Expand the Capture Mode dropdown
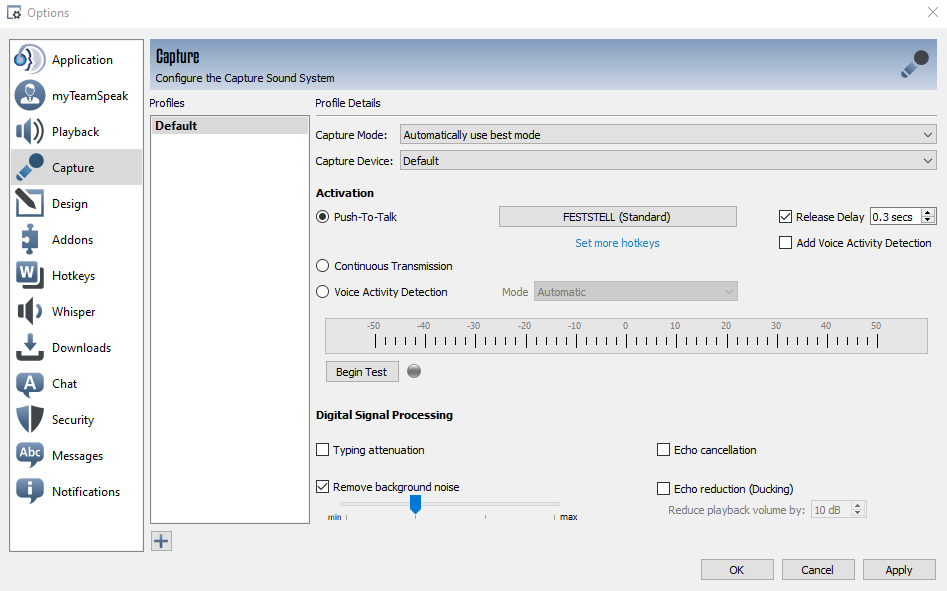Screen dimensions: 947x591 [667, 135]
